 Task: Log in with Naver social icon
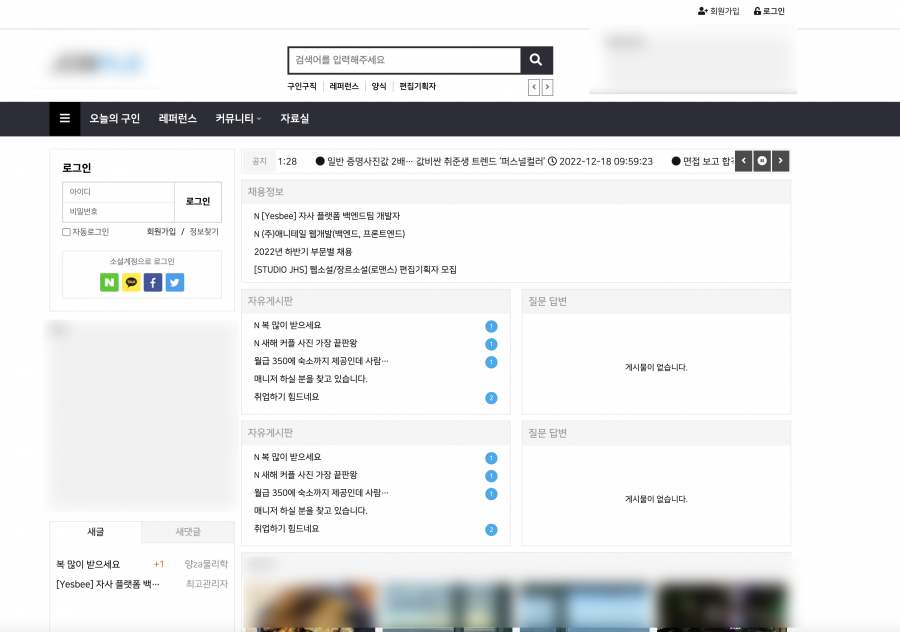click(x=109, y=282)
